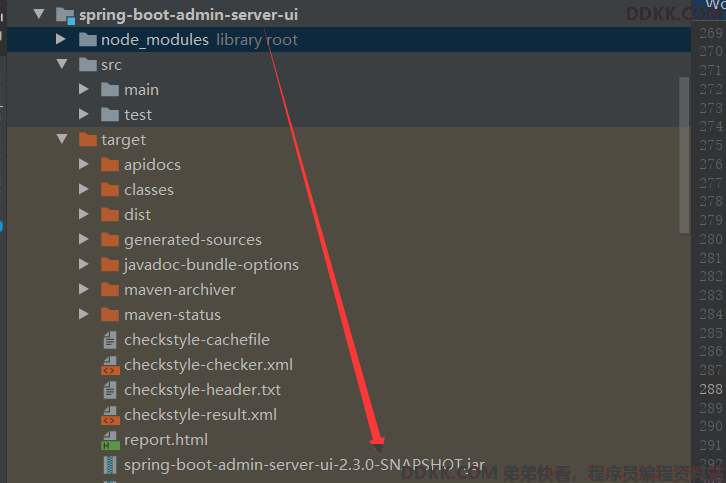Select the javadoc-bundle-options directory label
726x483 pixels.
[x=211, y=265]
